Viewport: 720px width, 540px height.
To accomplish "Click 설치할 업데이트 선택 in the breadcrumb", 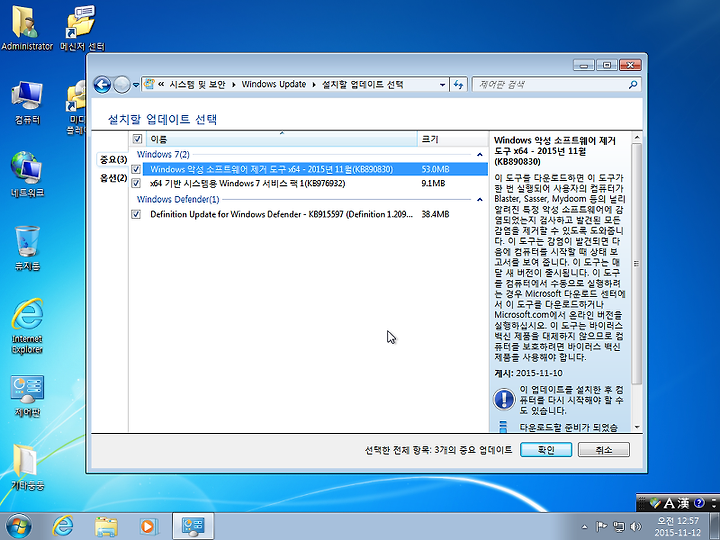I will pos(362,84).
